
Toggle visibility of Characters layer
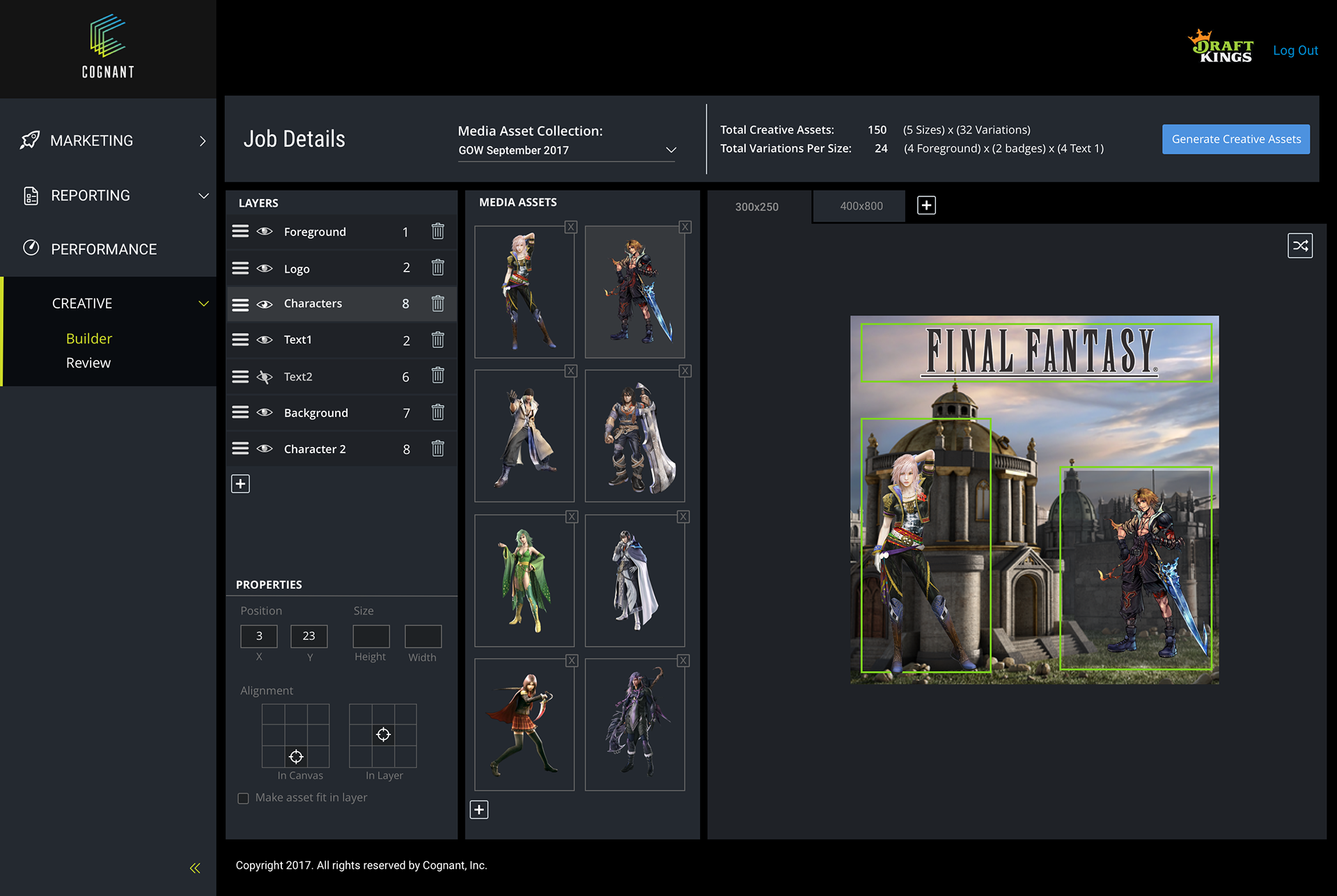tap(265, 304)
